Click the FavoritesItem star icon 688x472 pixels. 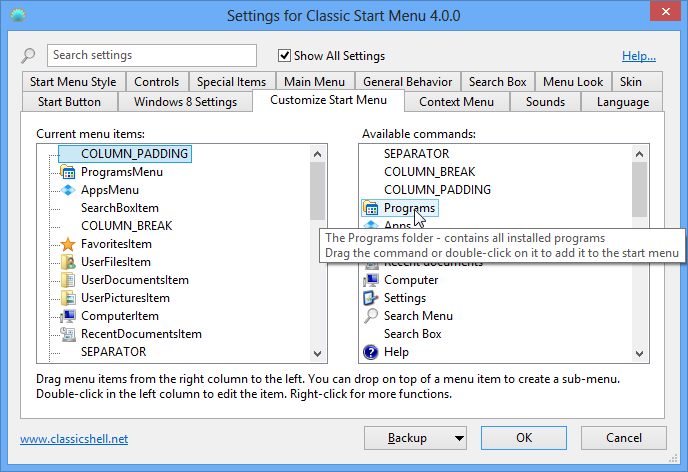pos(68,244)
